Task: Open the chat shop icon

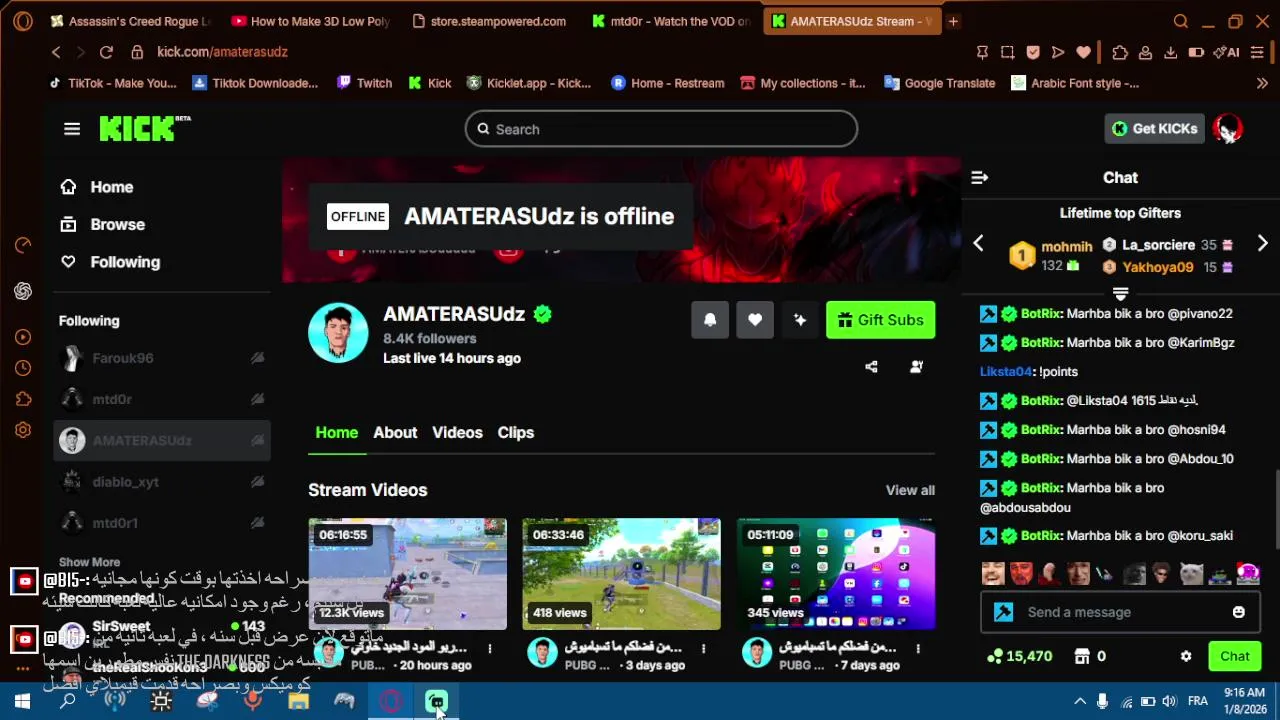Action: click(x=1081, y=657)
